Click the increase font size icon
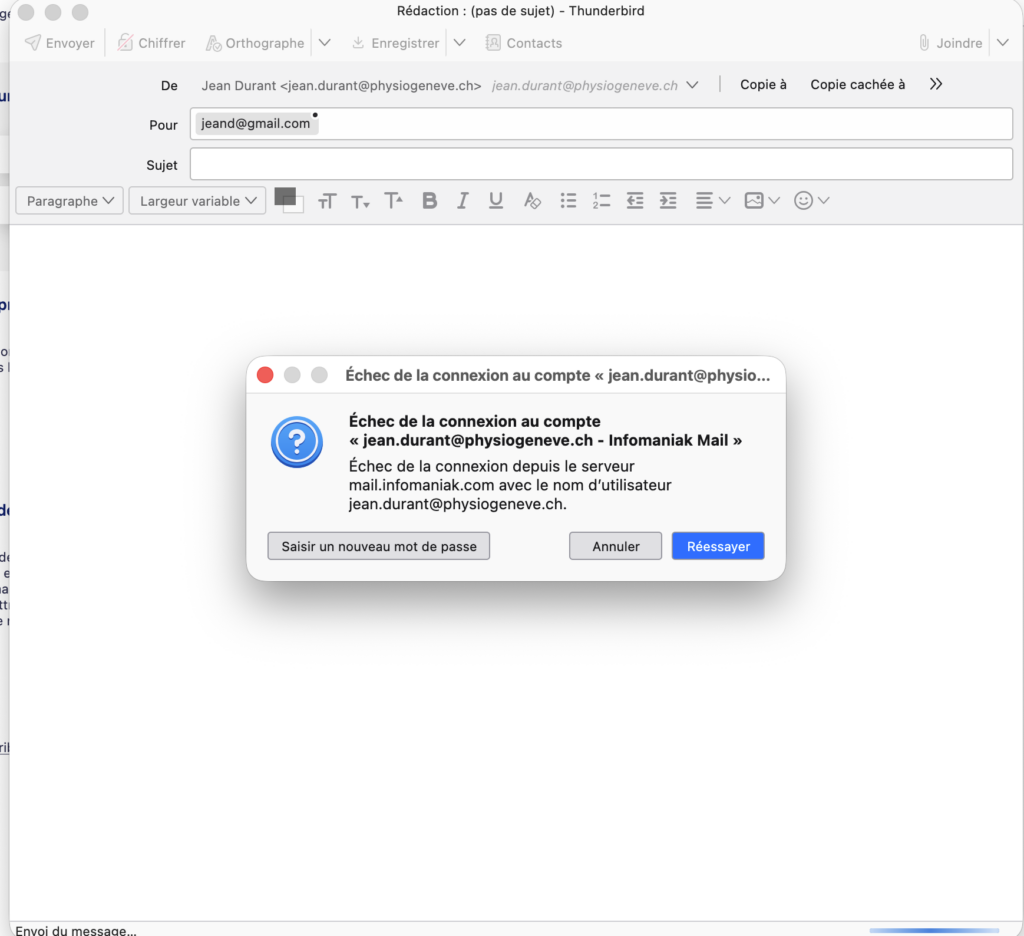The image size is (1024, 936). [394, 201]
